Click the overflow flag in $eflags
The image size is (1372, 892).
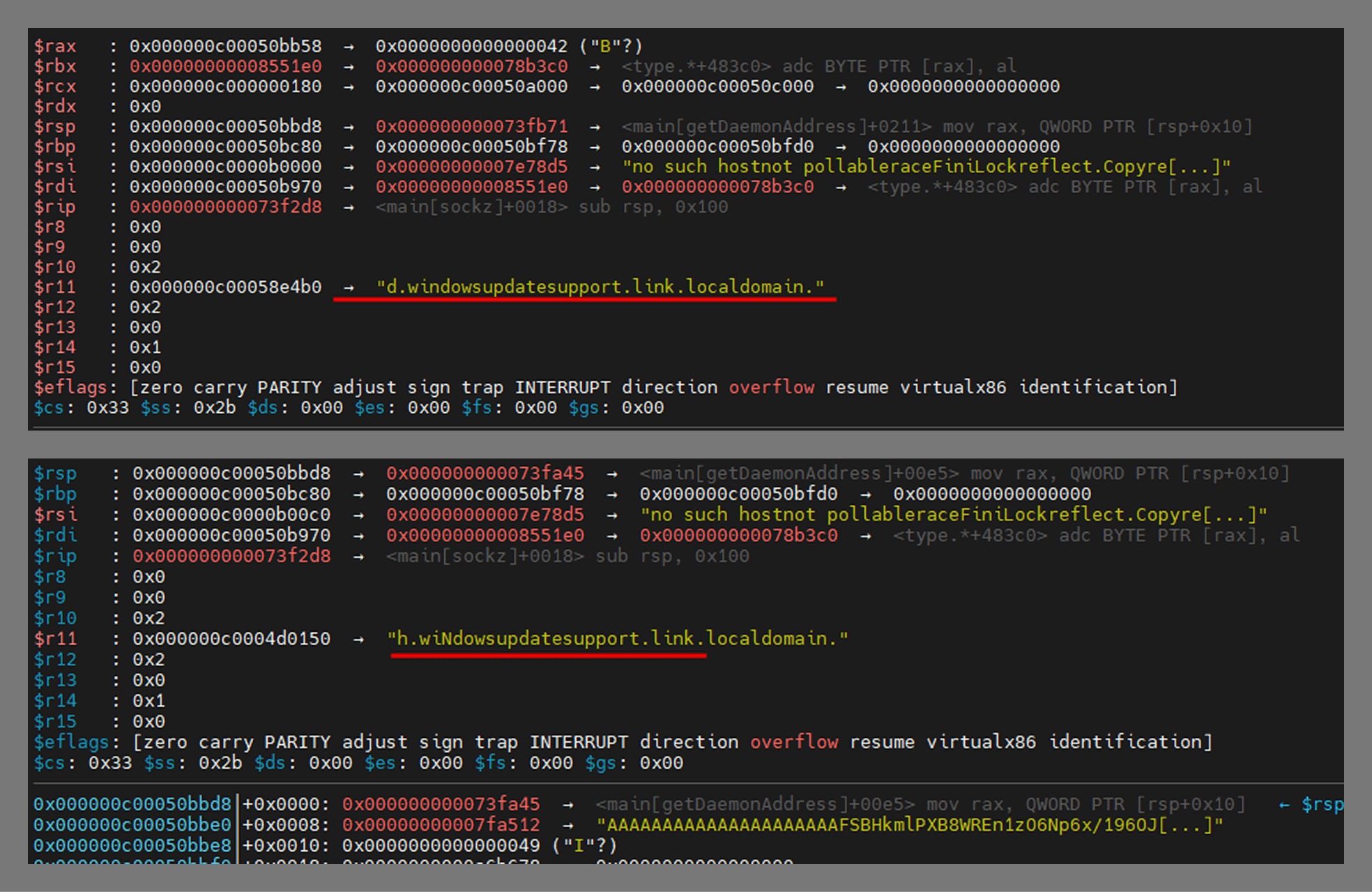[771, 387]
